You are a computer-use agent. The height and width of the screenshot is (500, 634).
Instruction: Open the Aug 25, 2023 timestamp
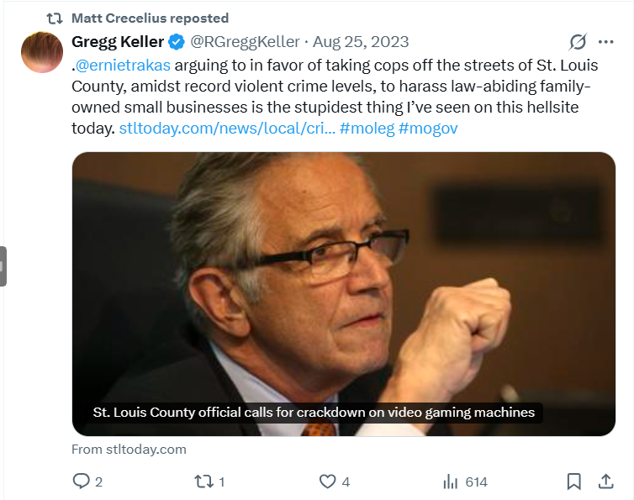pos(361,42)
